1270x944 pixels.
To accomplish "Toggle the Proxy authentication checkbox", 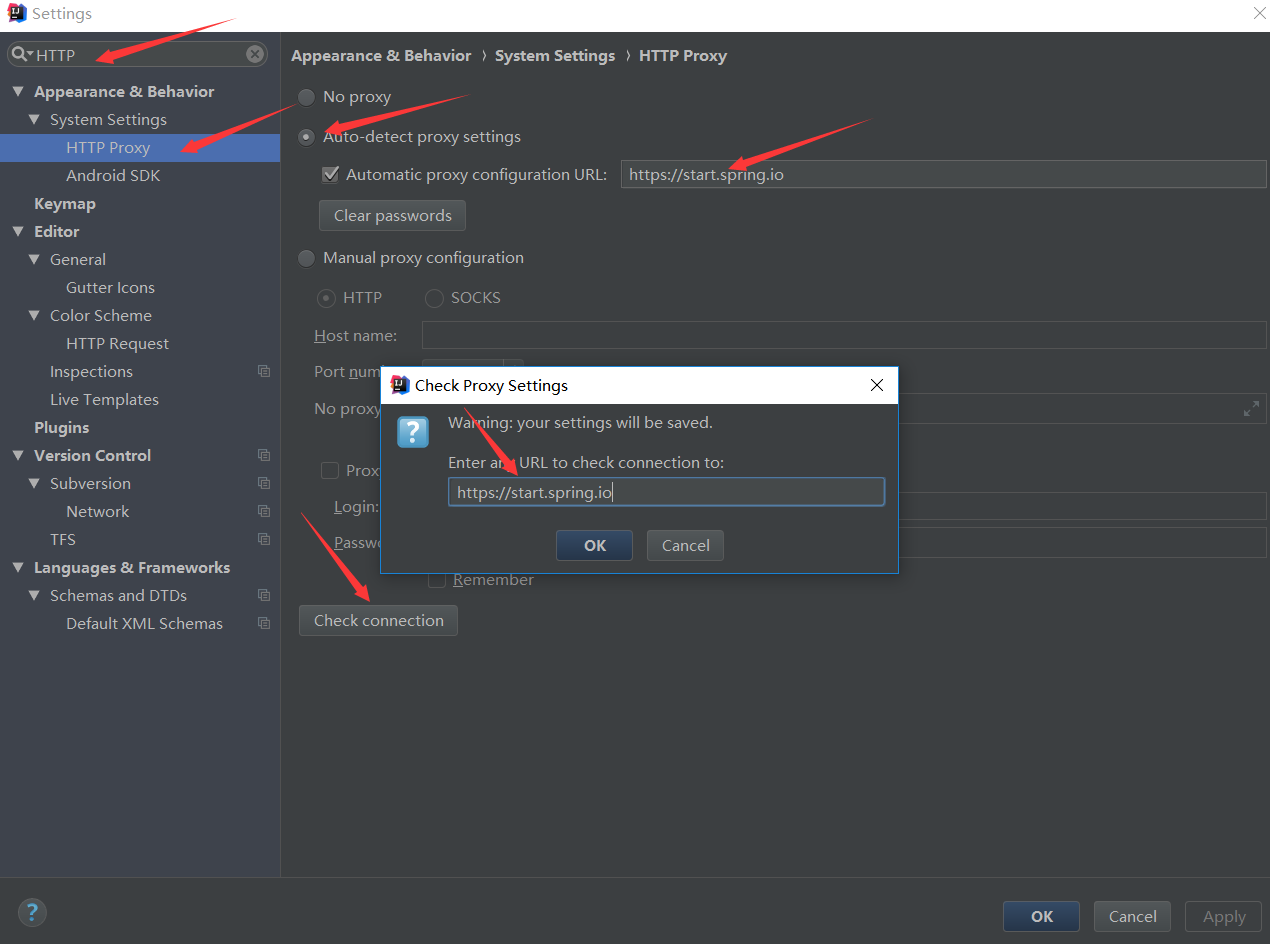I will point(330,470).
